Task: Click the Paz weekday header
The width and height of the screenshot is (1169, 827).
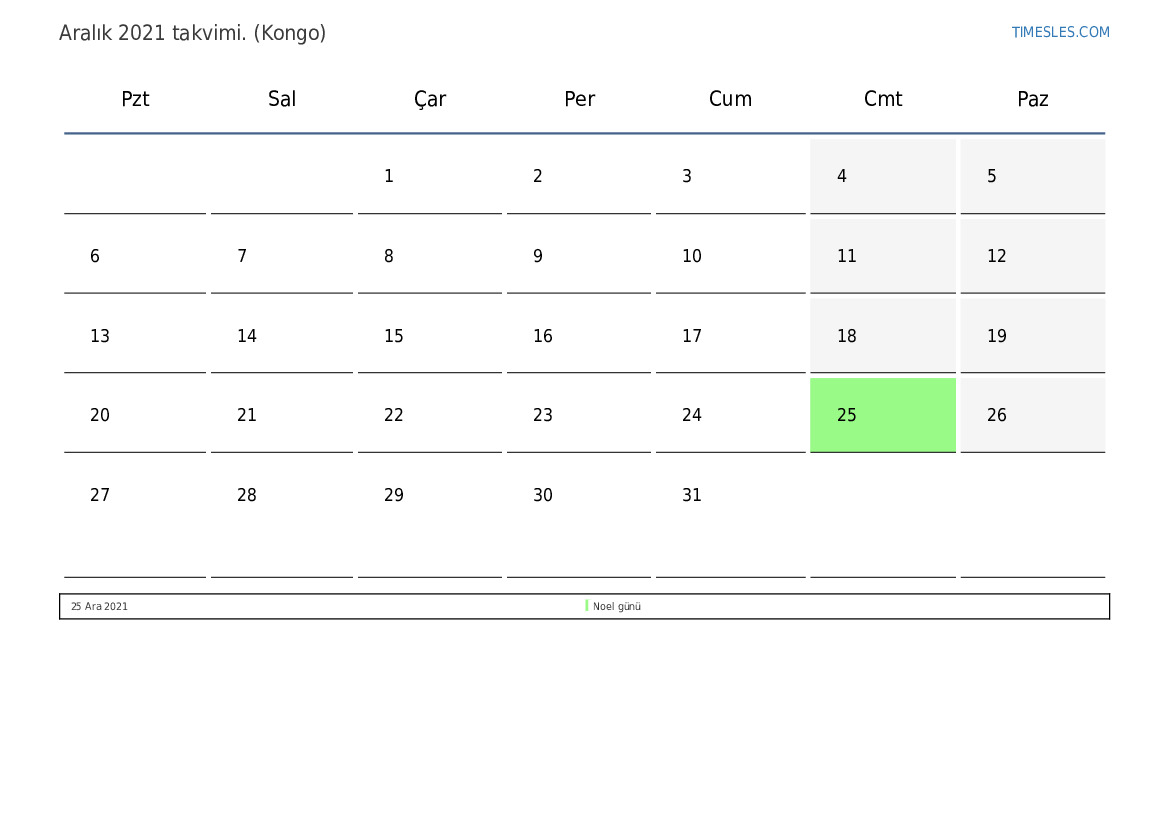Action: coord(1033,99)
